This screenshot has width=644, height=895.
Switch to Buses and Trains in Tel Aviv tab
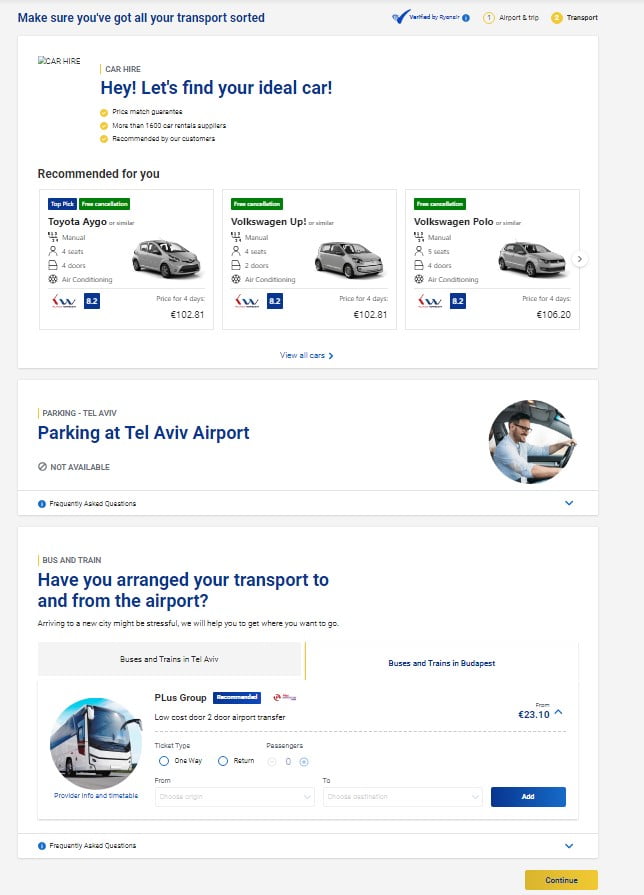(169, 660)
